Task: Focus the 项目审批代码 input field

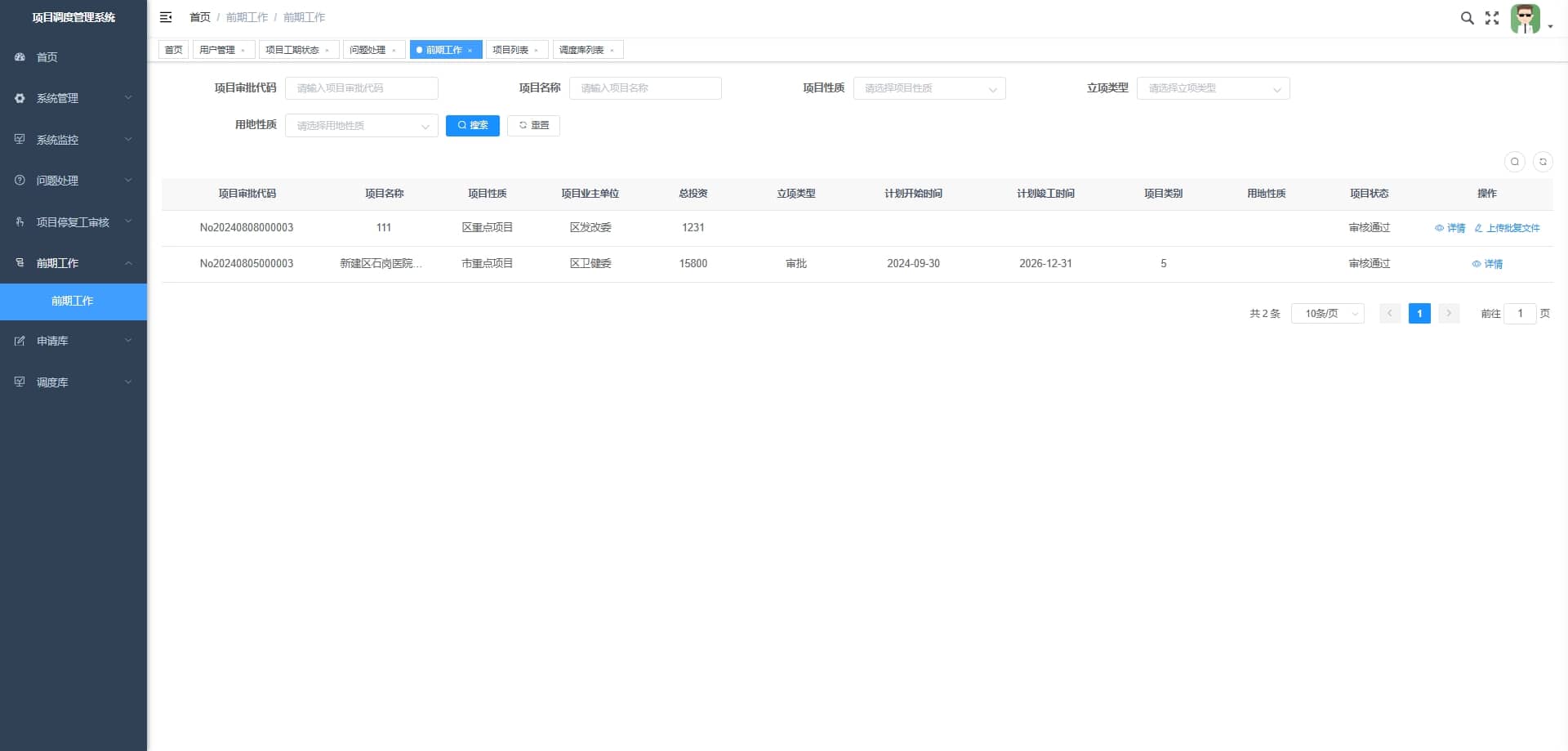Action: click(x=362, y=88)
